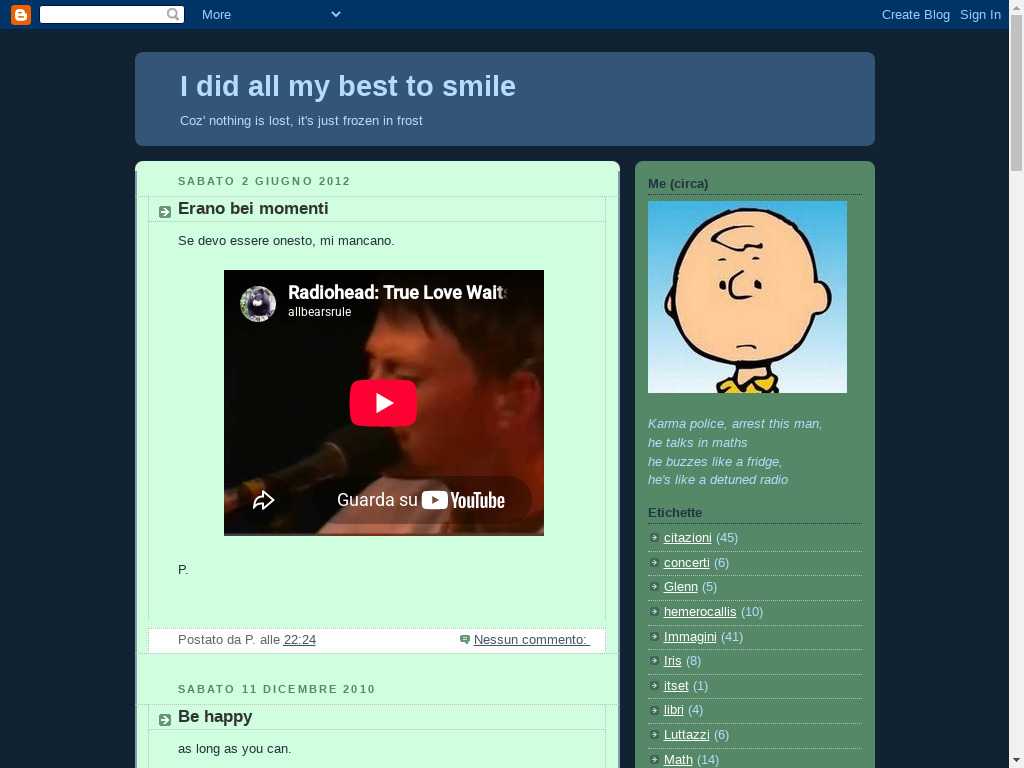This screenshot has height=768, width=1024.
Task: Click the SABATO 2 GIUGNO 2012 date header
Action: coord(264,181)
